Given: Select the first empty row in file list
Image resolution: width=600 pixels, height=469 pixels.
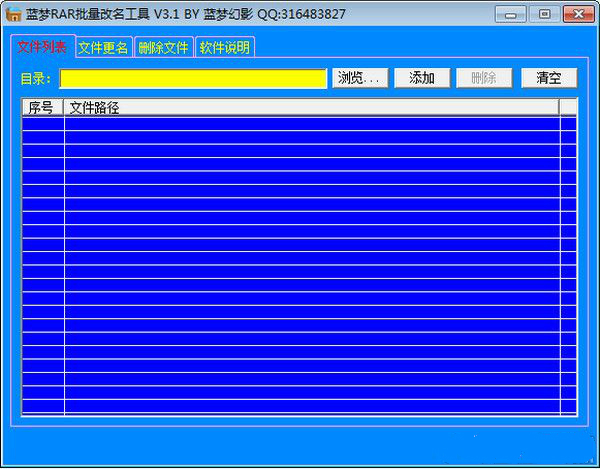Looking at the screenshot, I should (x=299, y=124).
